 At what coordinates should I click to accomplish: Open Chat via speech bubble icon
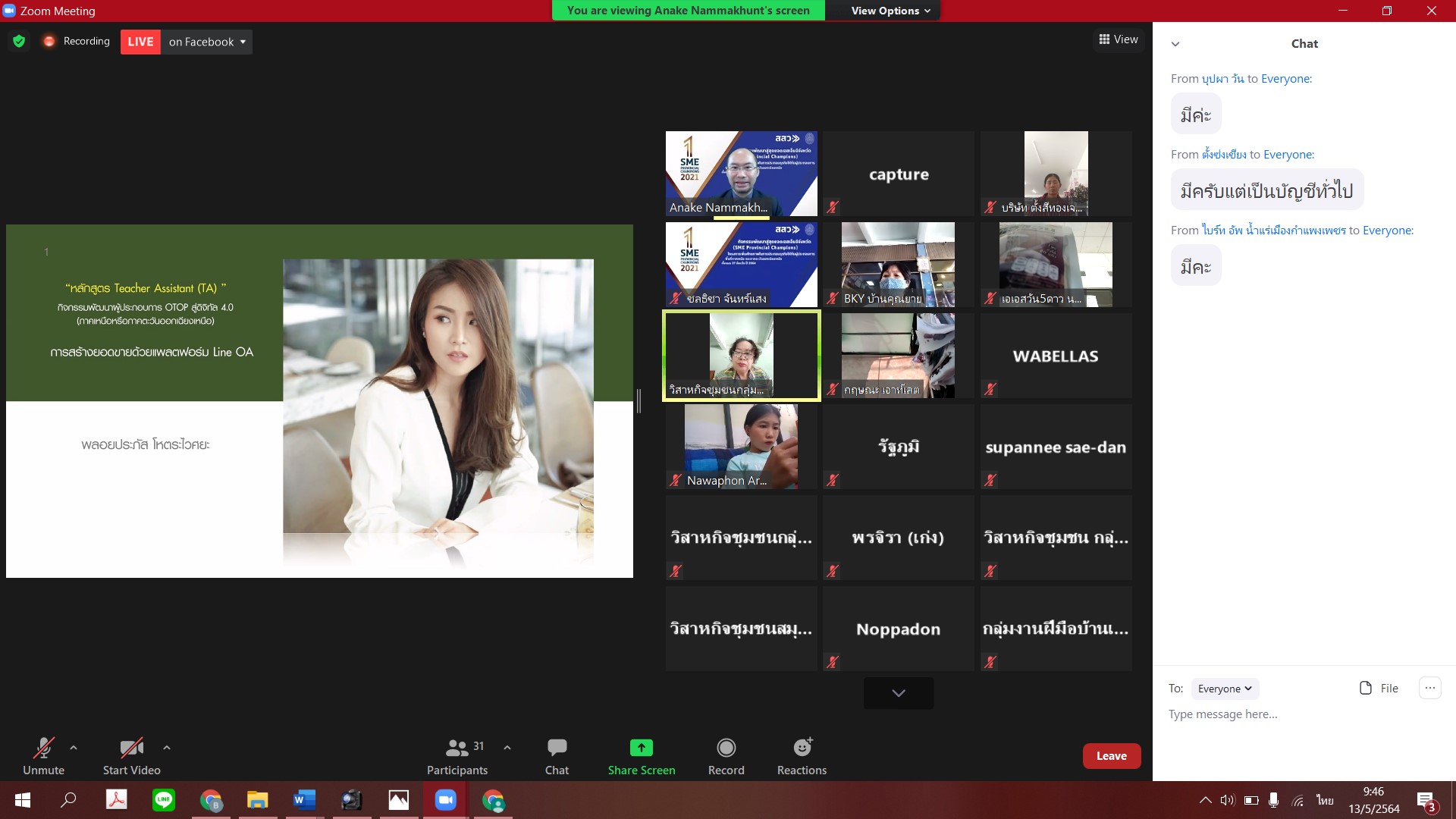[557, 748]
